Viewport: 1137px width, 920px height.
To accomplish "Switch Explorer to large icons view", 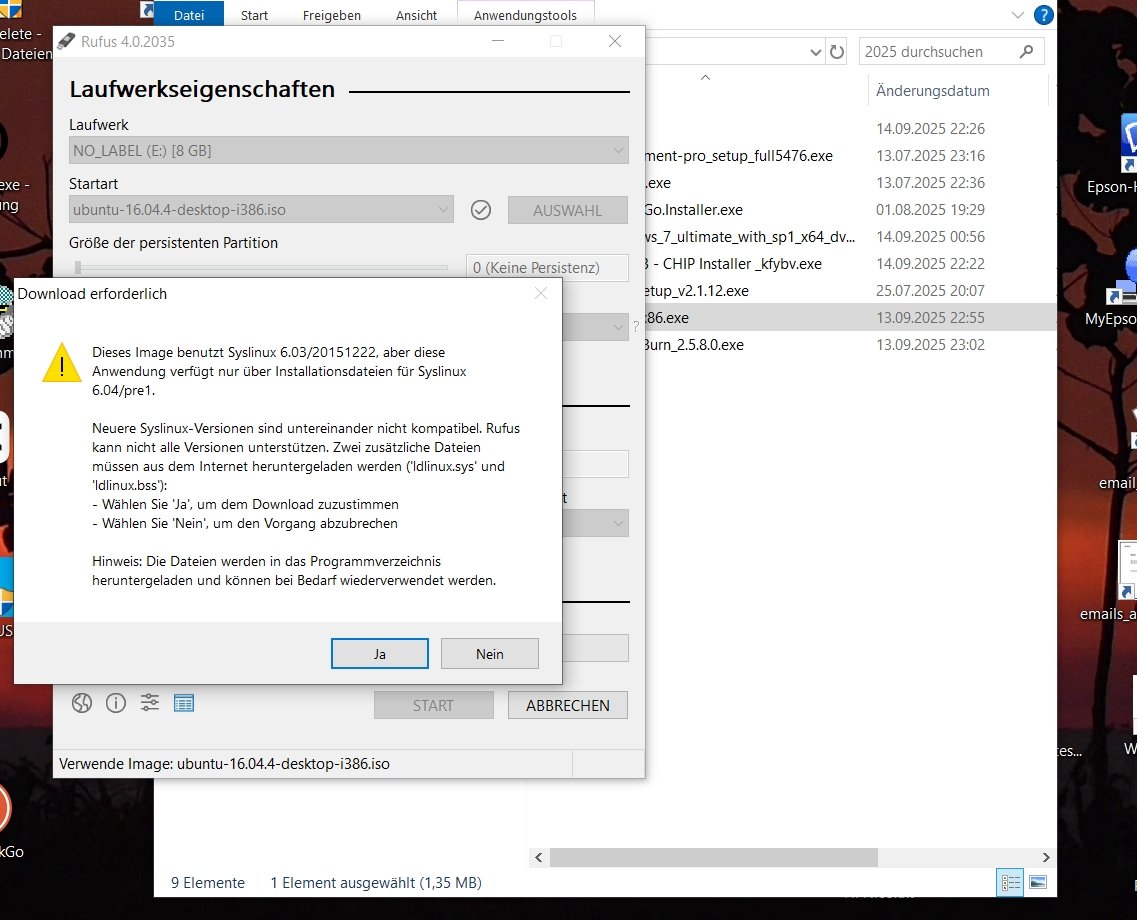I will point(1038,882).
